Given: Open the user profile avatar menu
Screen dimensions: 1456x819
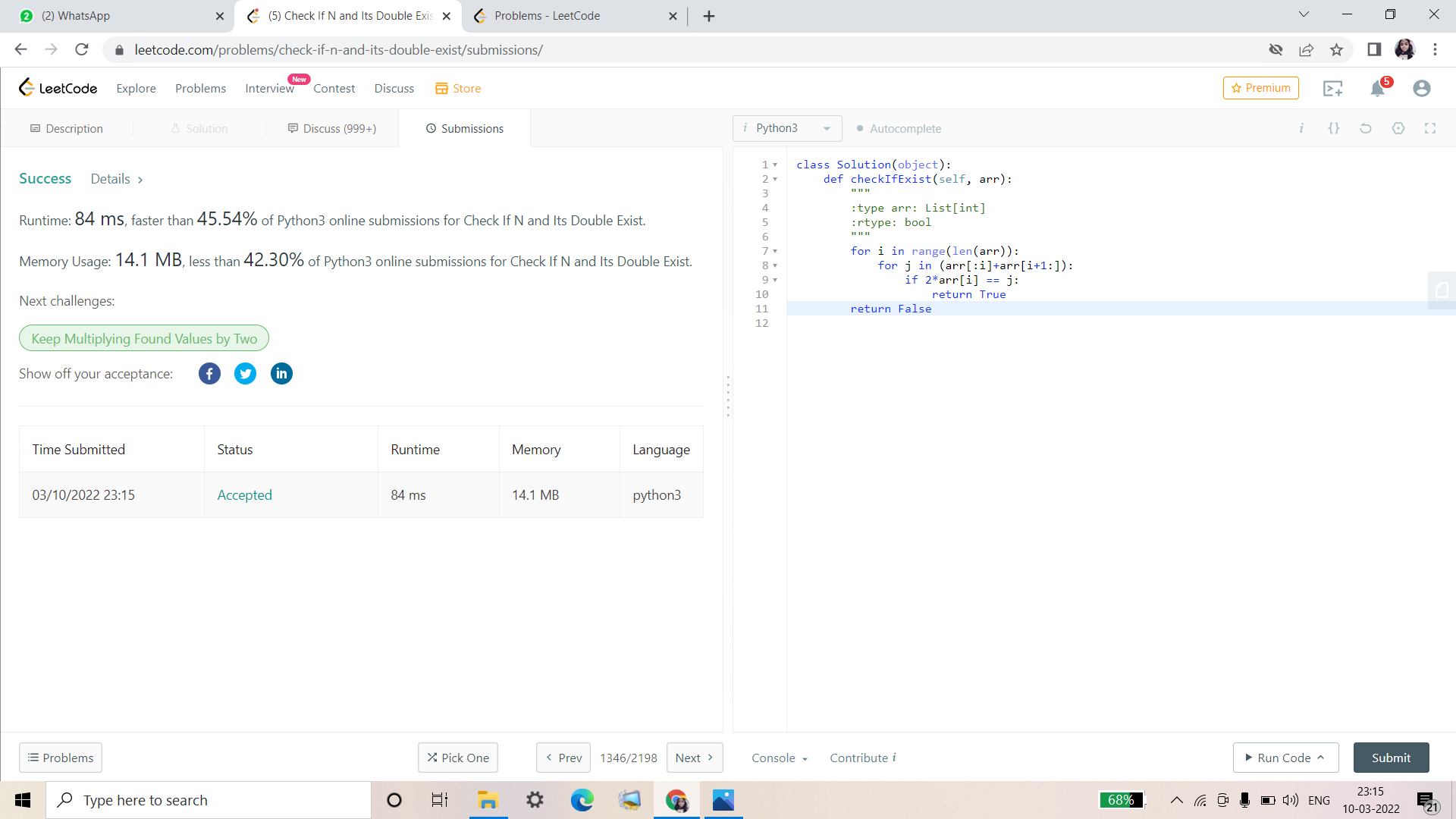Looking at the screenshot, I should click(1422, 89).
